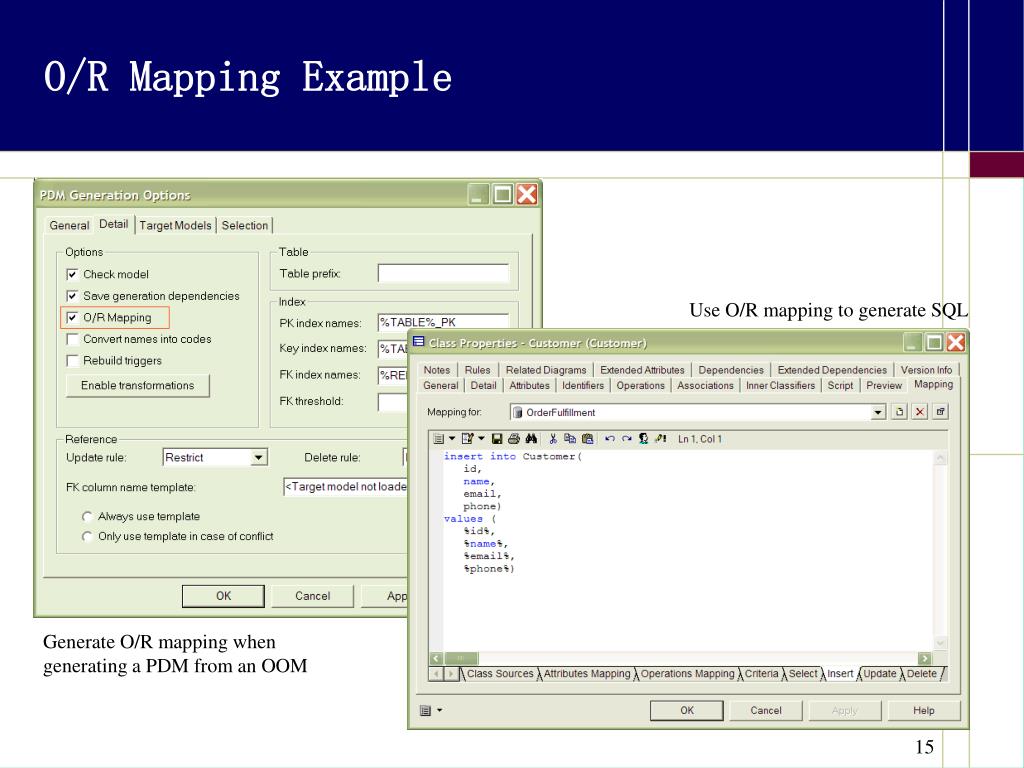Click Cancel in PDM Generation Options
This screenshot has height=768, width=1024.
312,596
